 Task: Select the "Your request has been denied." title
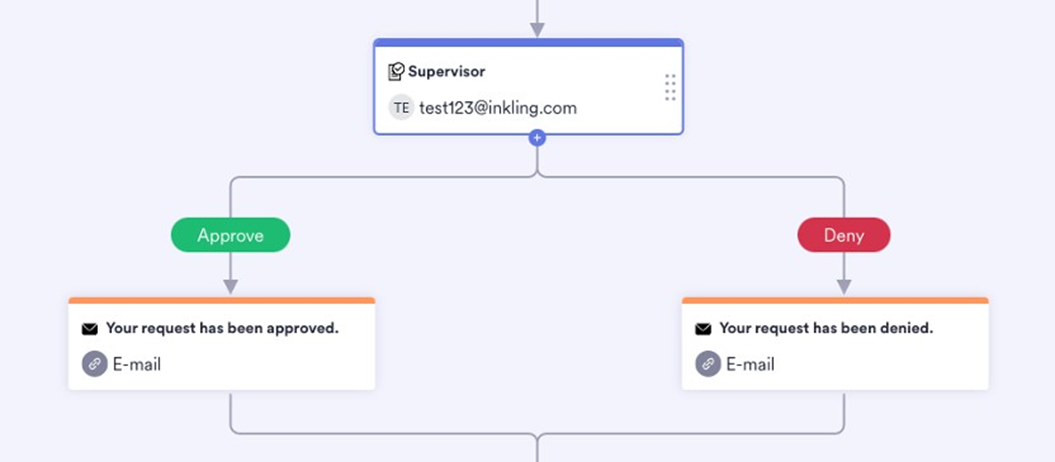point(826,328)
